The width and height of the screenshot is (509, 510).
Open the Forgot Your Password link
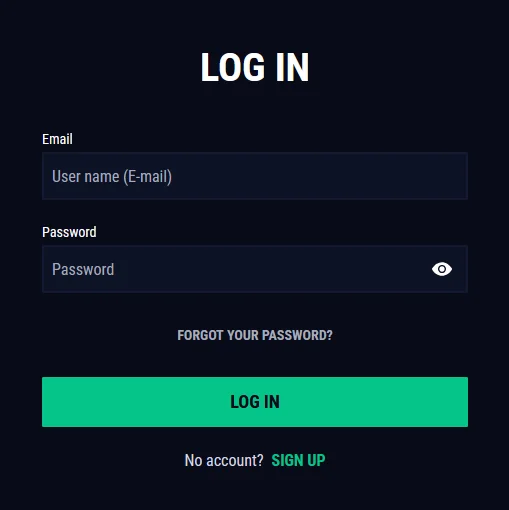(255, 335)
